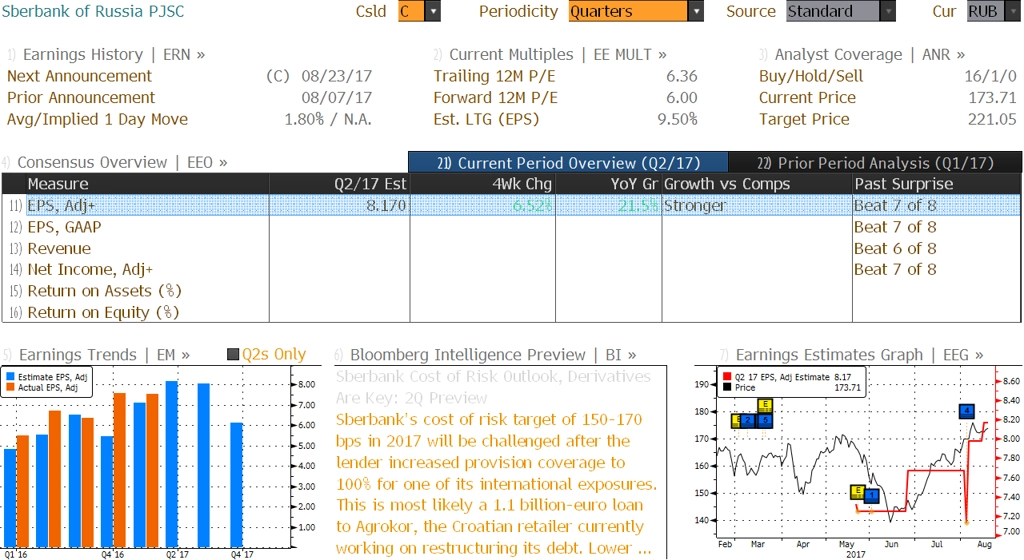Click orange Actual EPS, Adj legend swatch

(10, 387)
